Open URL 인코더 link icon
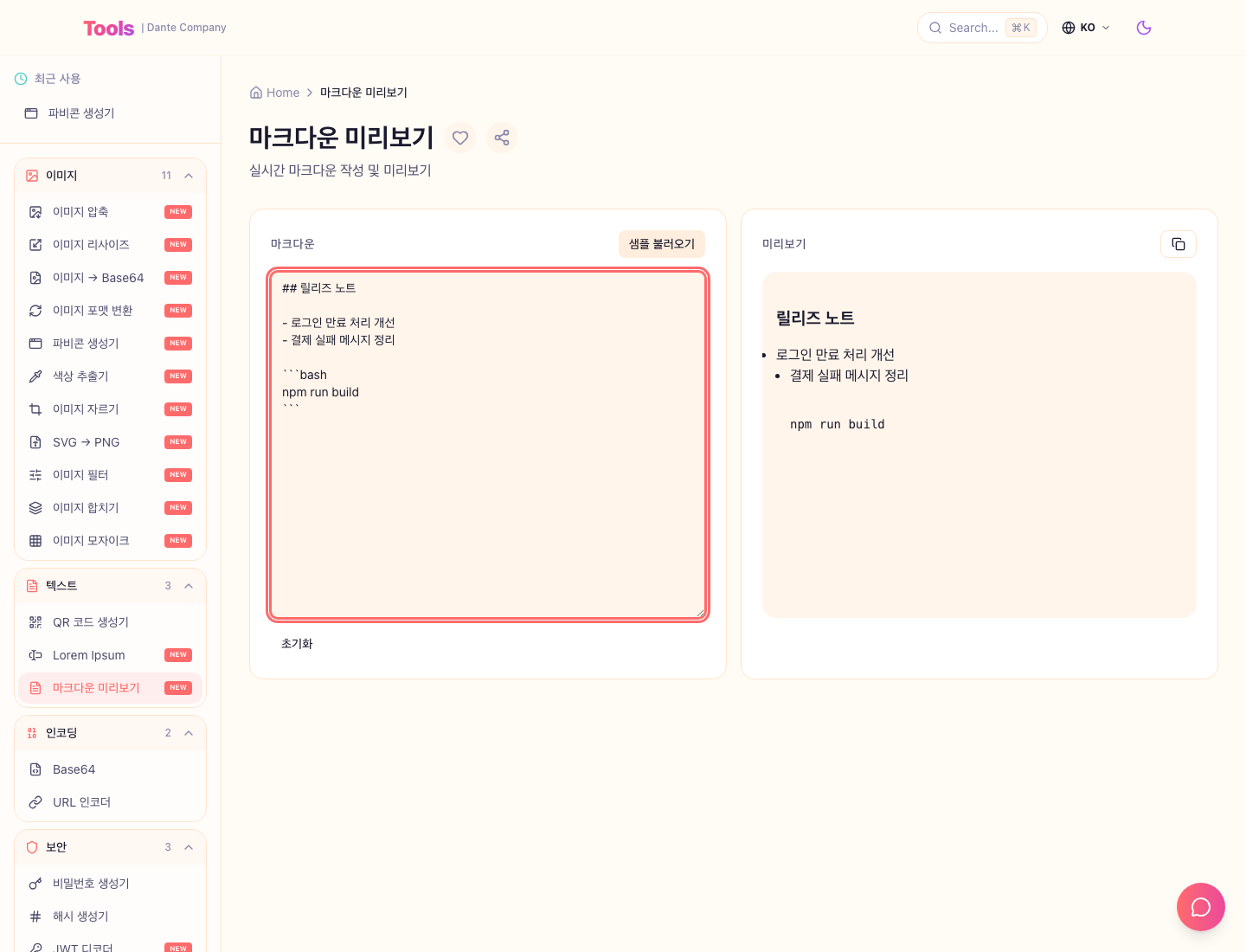 35,802
